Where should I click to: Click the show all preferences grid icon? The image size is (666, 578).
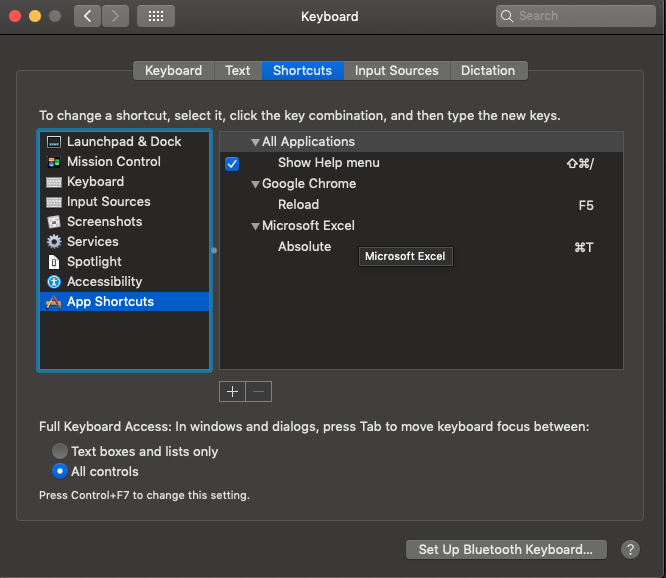click(155, 16)
